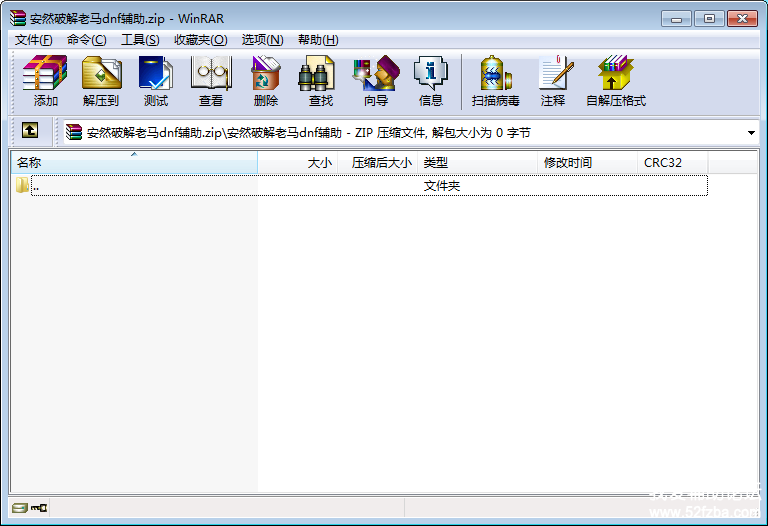Open the Options (选项) menu
The width and height of the screenshot is (768, 526).
coord(263,40)
